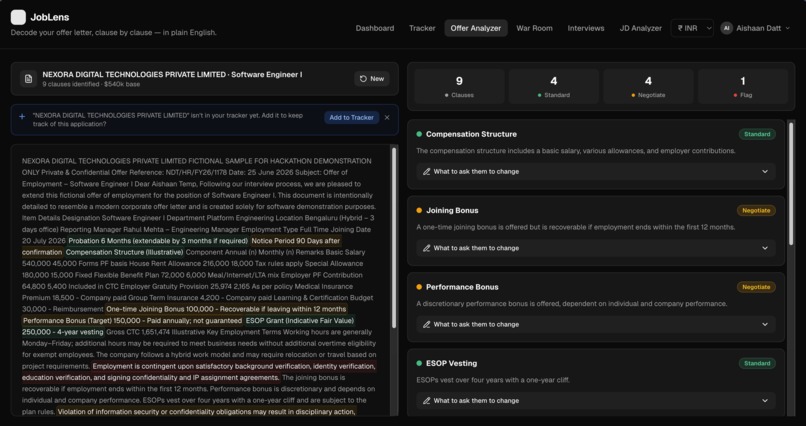Open the Aishaan Datt account menu

tap(755, 28)
